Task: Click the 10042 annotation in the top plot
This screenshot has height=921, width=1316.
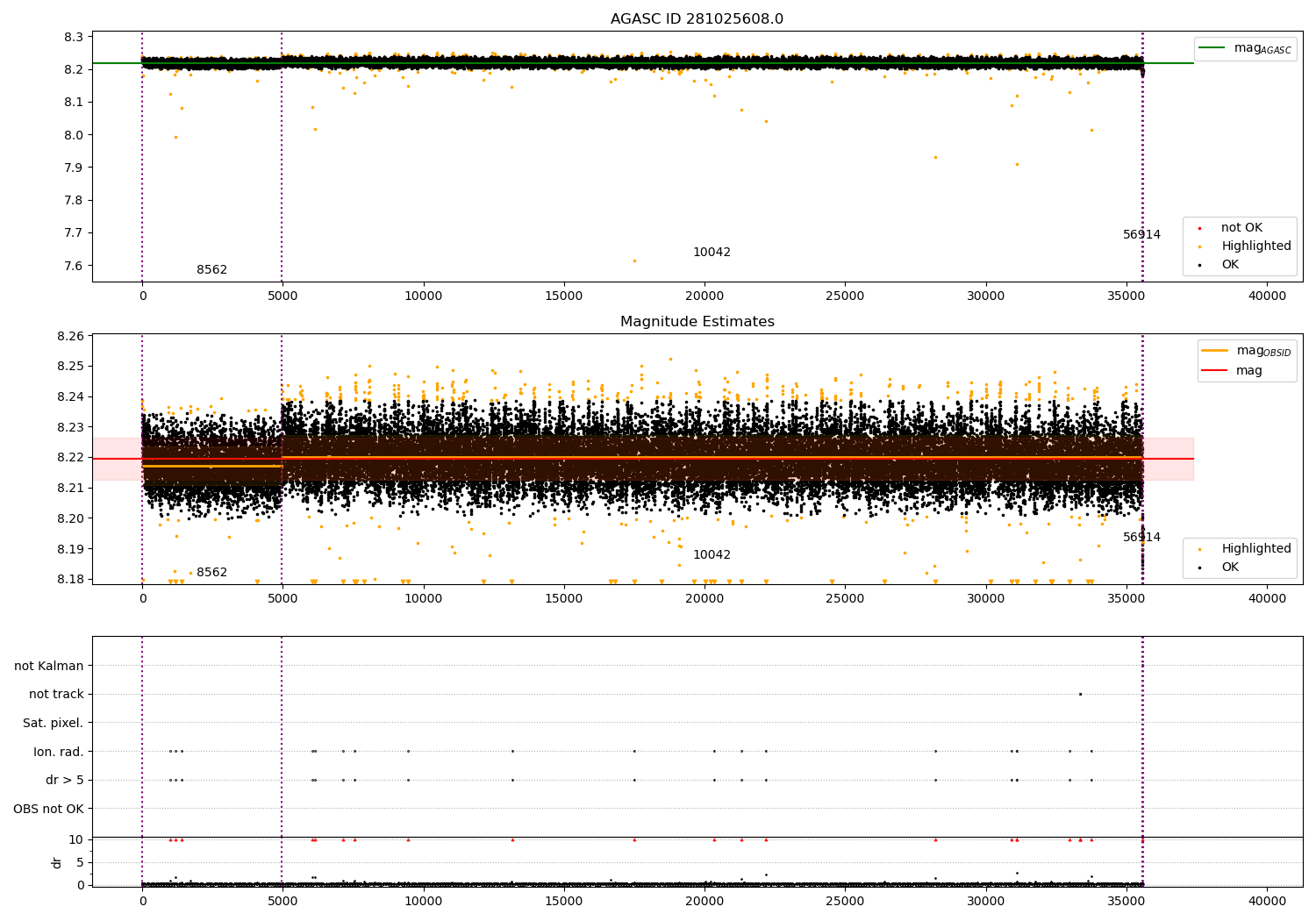Action: (712, 253)
